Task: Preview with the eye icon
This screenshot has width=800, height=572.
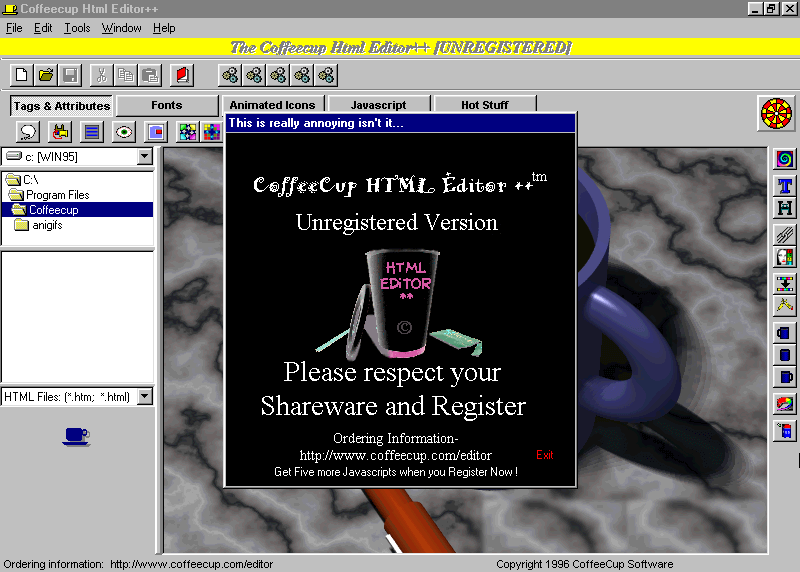Action: [x=124, y=132]
